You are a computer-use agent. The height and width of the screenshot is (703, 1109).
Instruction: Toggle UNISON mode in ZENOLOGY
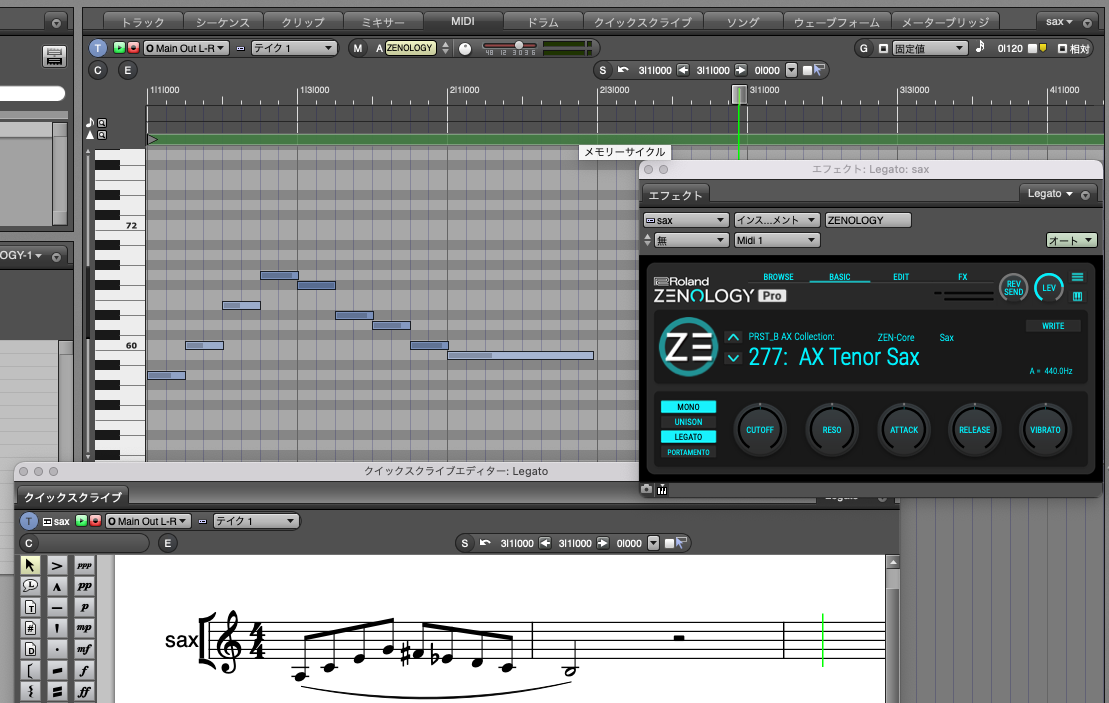(x=688, y=422)
